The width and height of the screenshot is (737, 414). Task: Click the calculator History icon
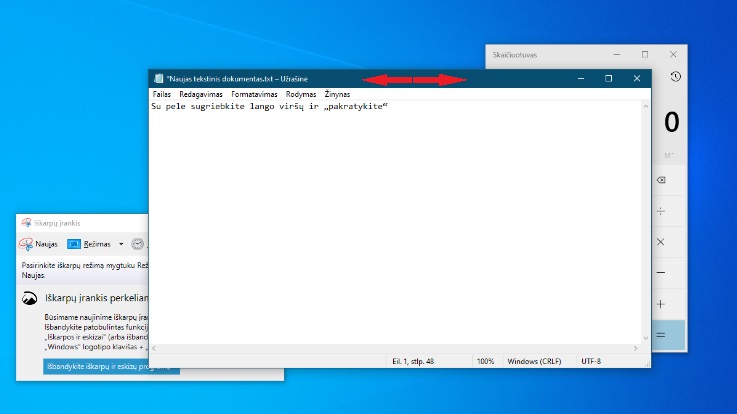pyautogui.click(x=676, y=77)
